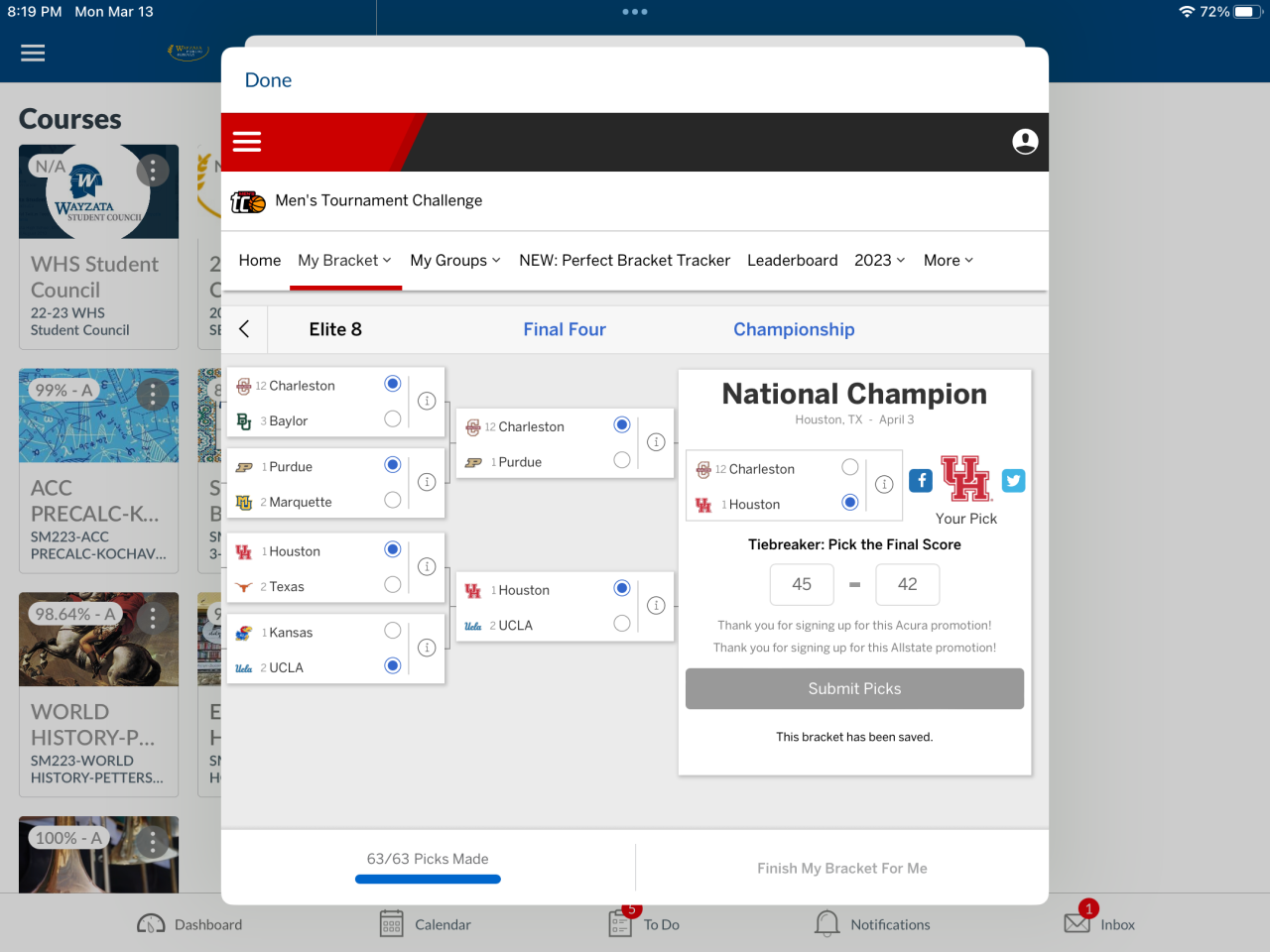This screenshot has width=1270, height=952.
Task: Pick Houston over Texas in Elite 8
Action: (393, 549)
